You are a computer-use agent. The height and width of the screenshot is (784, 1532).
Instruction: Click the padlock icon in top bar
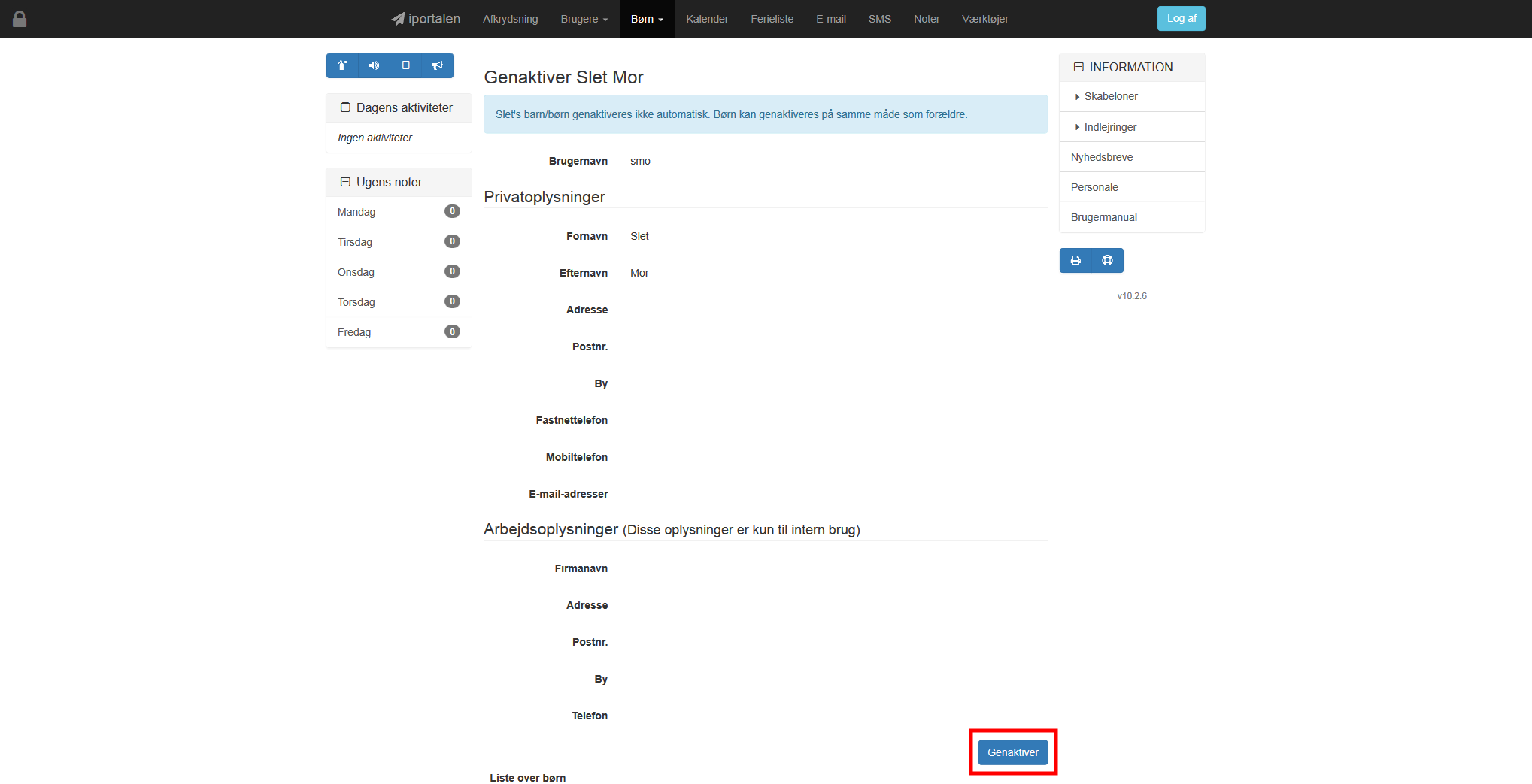(x=20, y=19)
